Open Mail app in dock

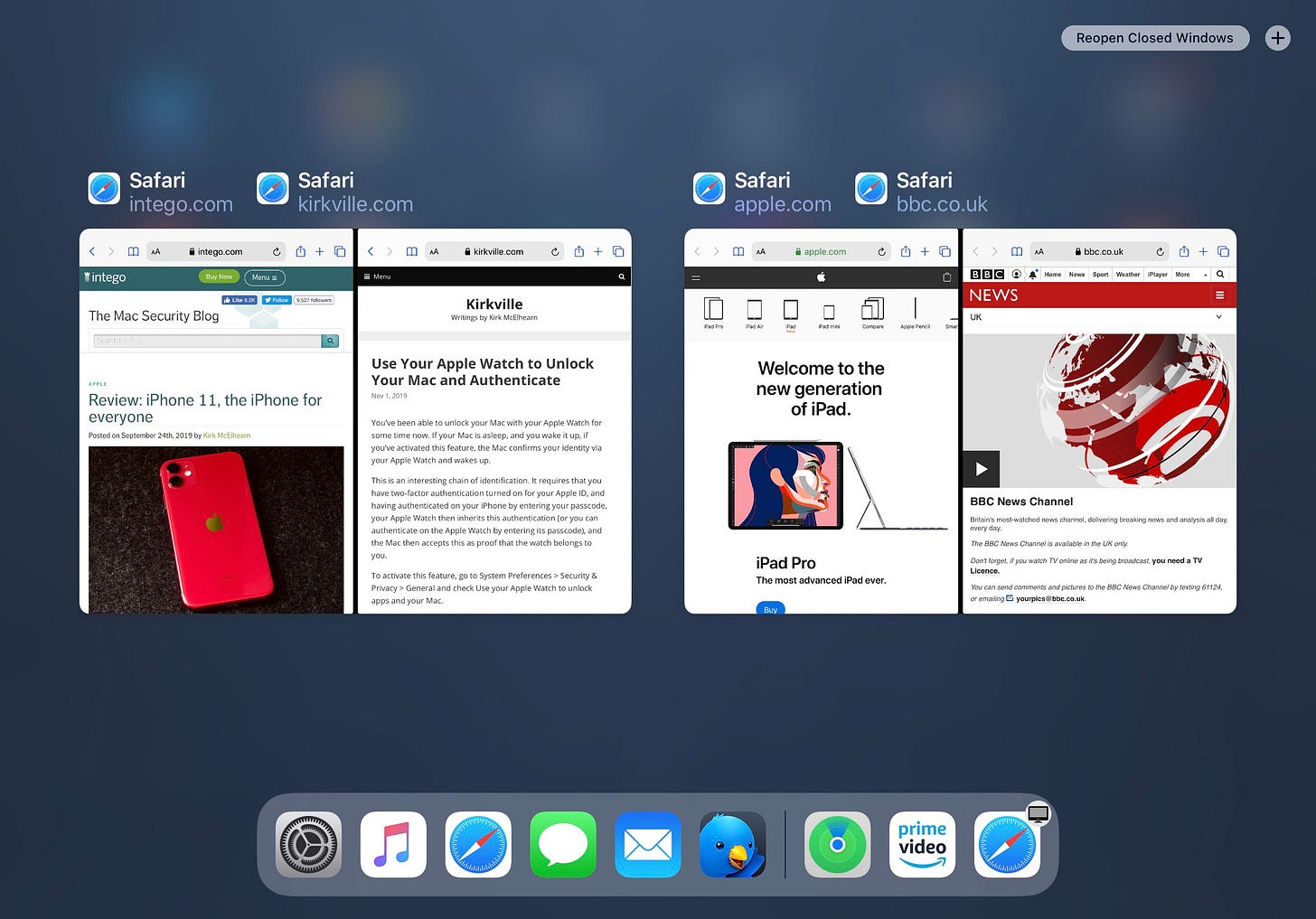(x=648, y=845)
